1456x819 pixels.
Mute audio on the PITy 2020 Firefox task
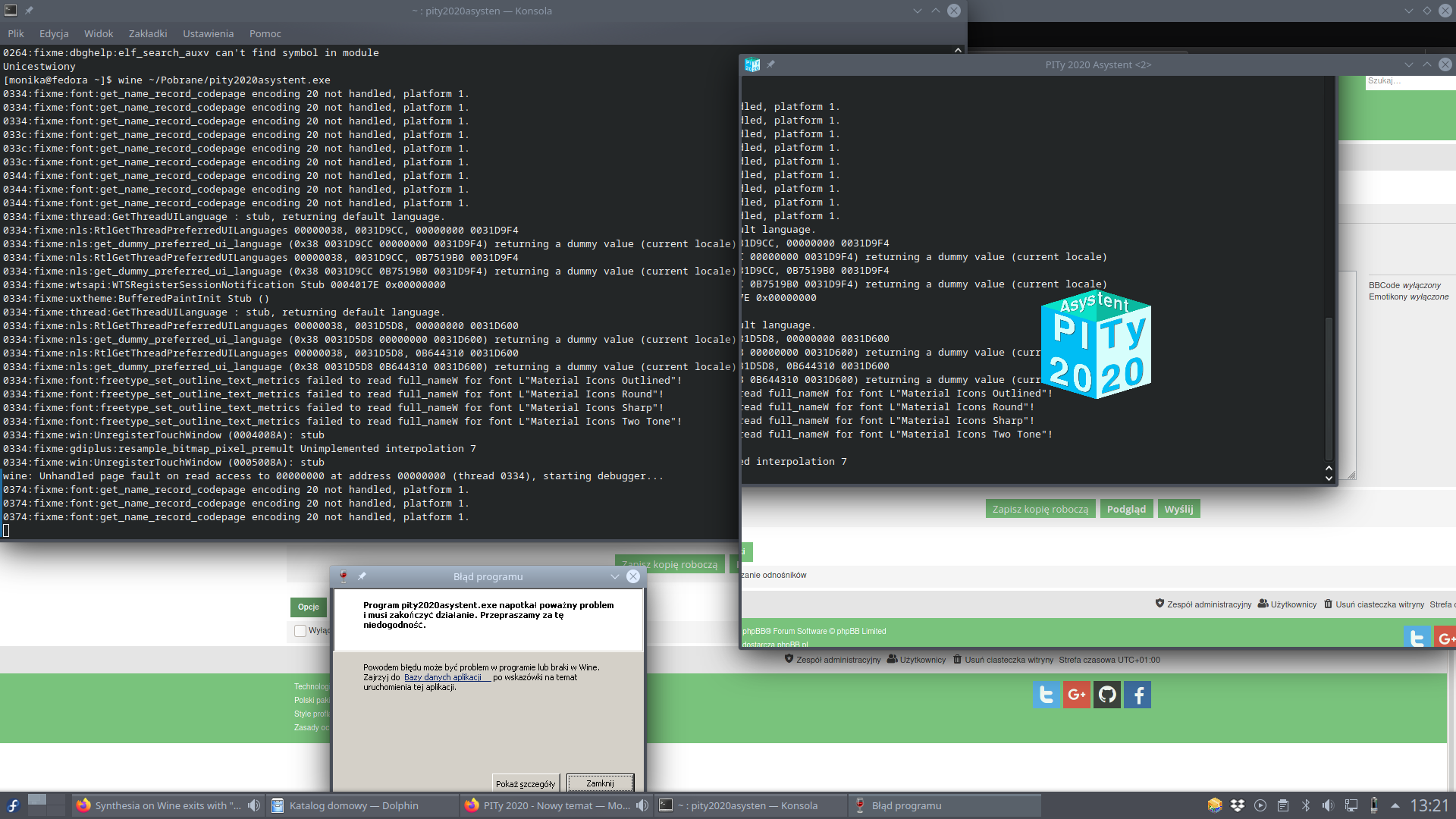tap(642, 805)
